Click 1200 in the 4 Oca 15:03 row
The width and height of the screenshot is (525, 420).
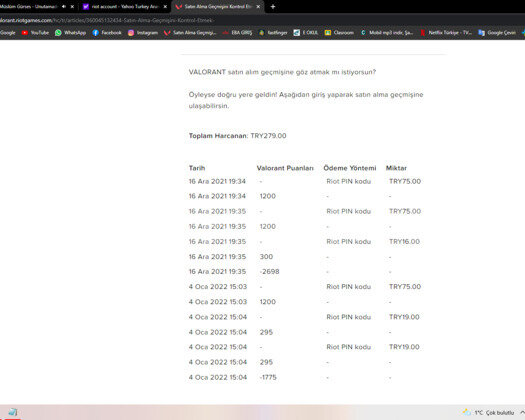click(x=268, y=302)
